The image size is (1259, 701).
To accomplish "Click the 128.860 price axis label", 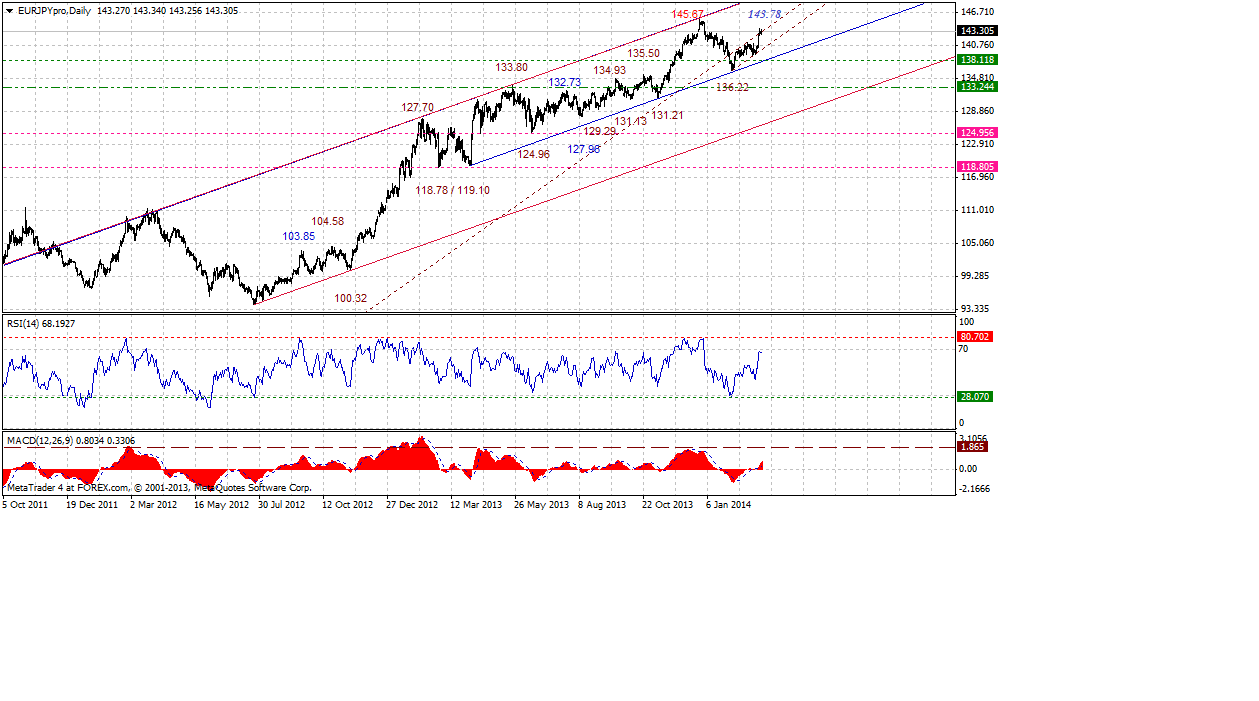I will 976,111.
